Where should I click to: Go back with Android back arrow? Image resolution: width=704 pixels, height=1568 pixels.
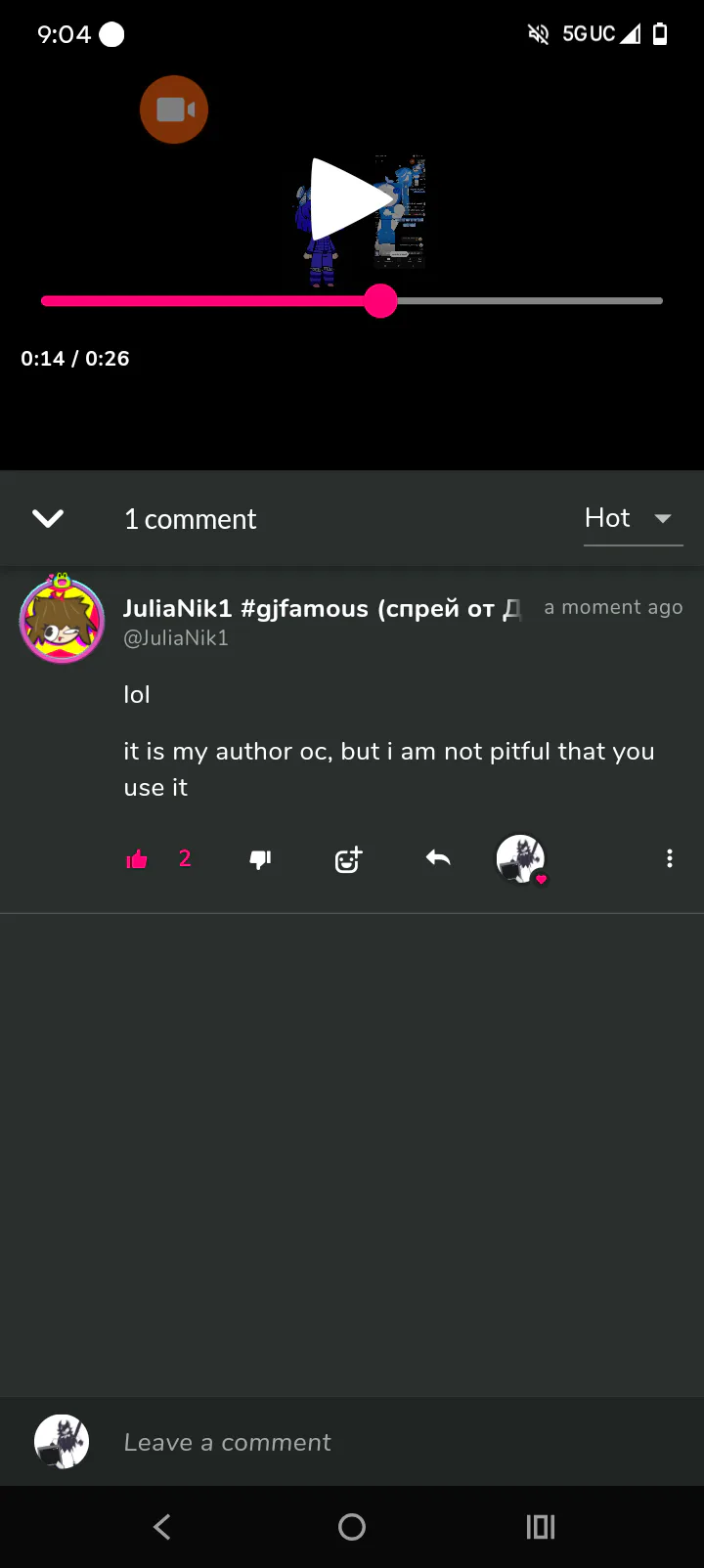tap(162, 1527)
